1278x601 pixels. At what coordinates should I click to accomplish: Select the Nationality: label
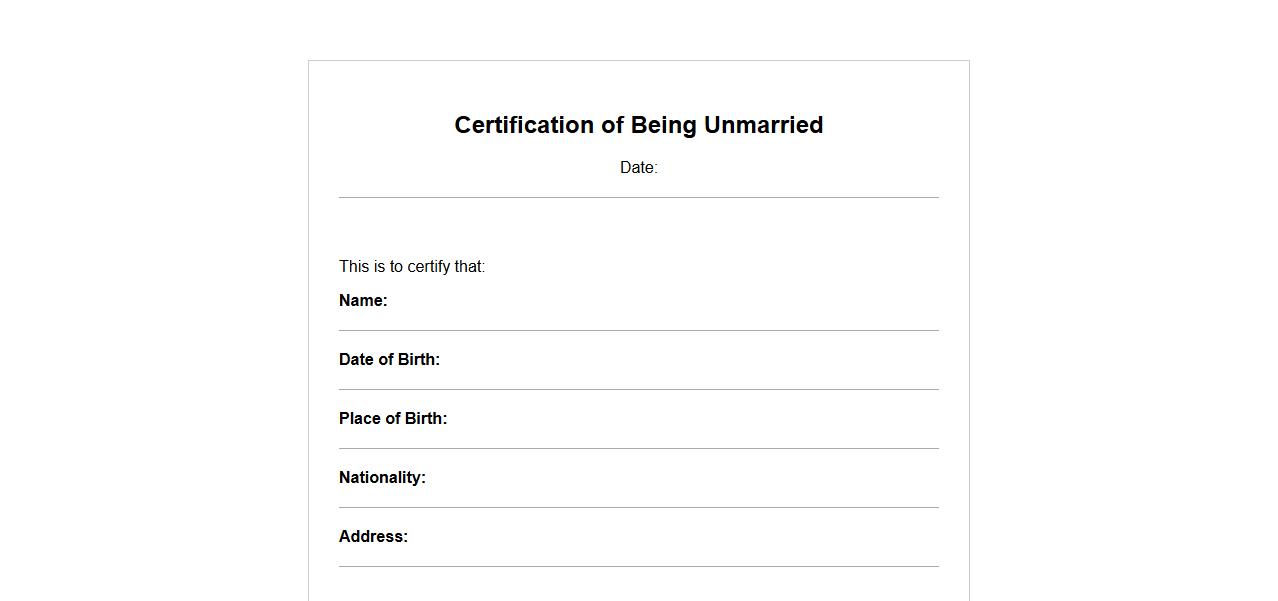(382, 478)
